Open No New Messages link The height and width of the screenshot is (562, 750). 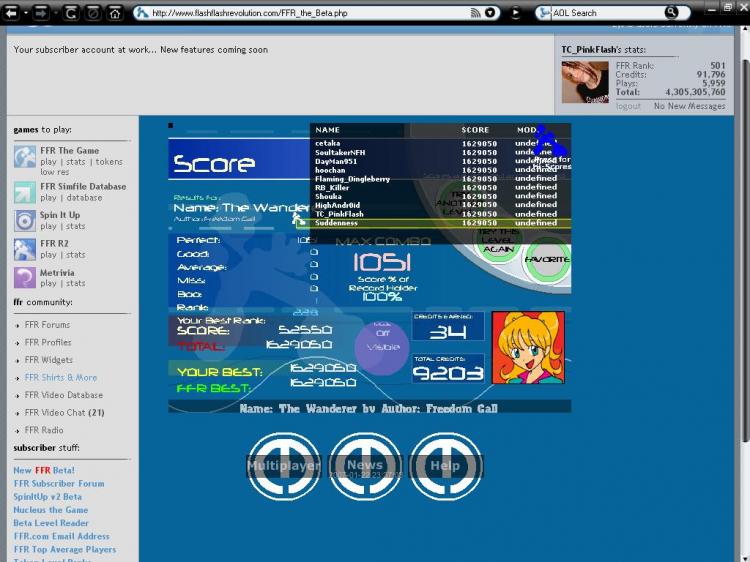point(689,106)
